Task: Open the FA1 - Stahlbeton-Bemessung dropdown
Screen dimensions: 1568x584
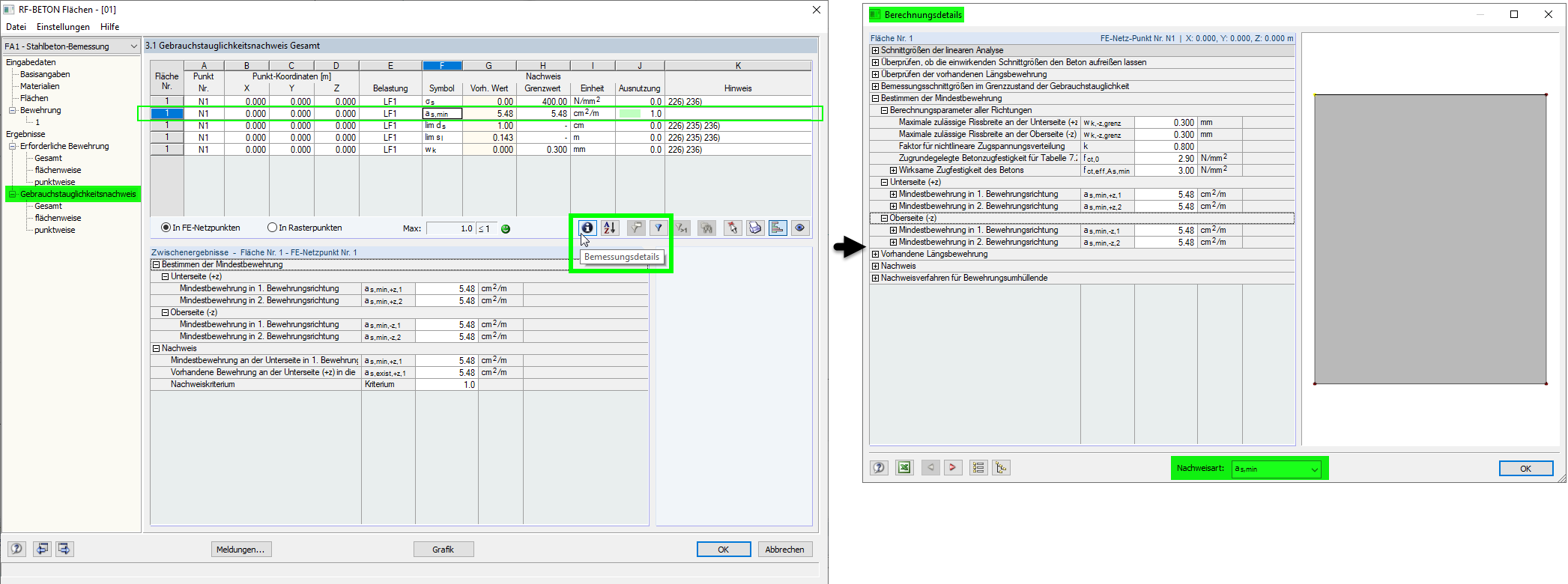Action: click(71, 46)
